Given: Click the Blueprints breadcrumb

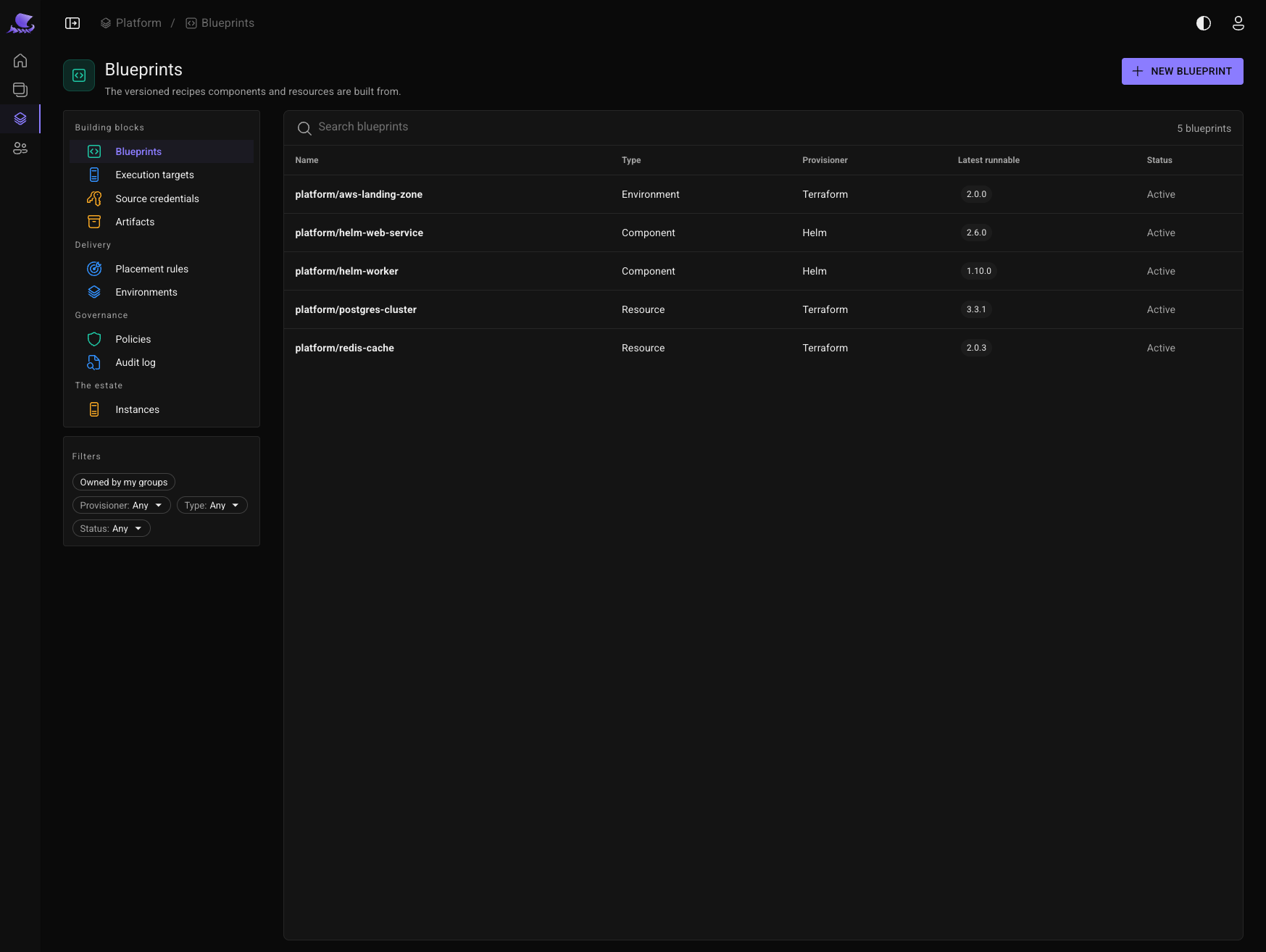Looking at the screenshot, I should tap(220, 23).
